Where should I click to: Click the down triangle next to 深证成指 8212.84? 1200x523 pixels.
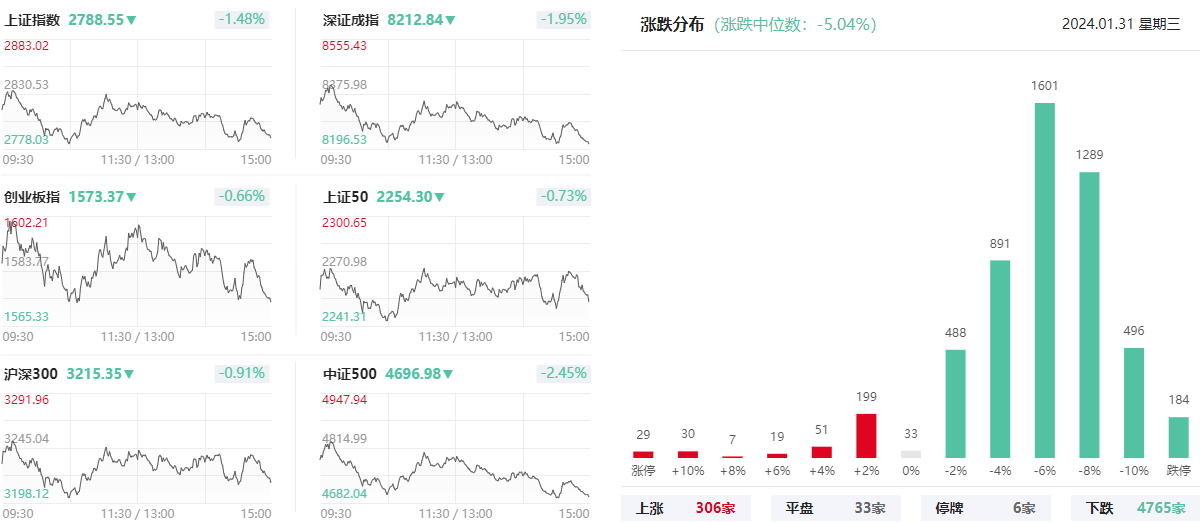coord(451,20)
